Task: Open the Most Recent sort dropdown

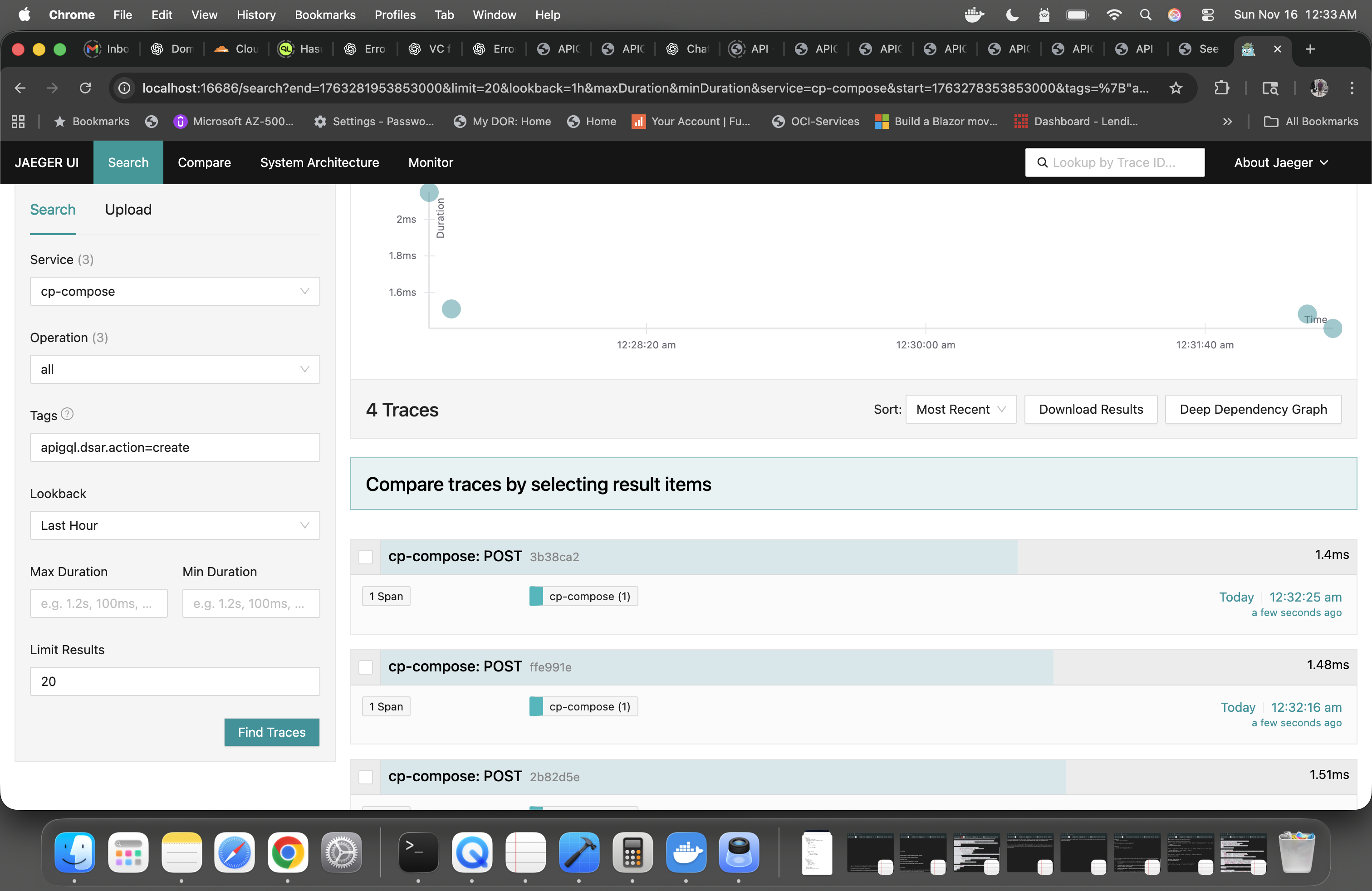Action: pyautogui.click(x=961, y=409)
